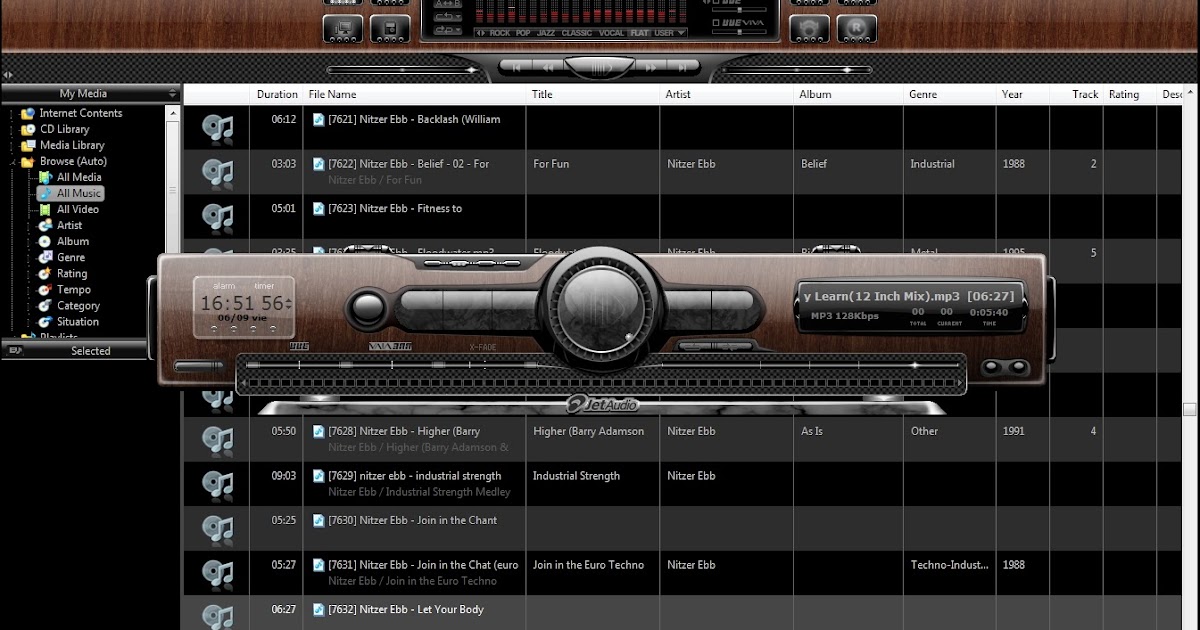This screenshot has width=1200, height=630.
Task: Sort tracks by the Duration column header
Action: click(x=276, y=93)
